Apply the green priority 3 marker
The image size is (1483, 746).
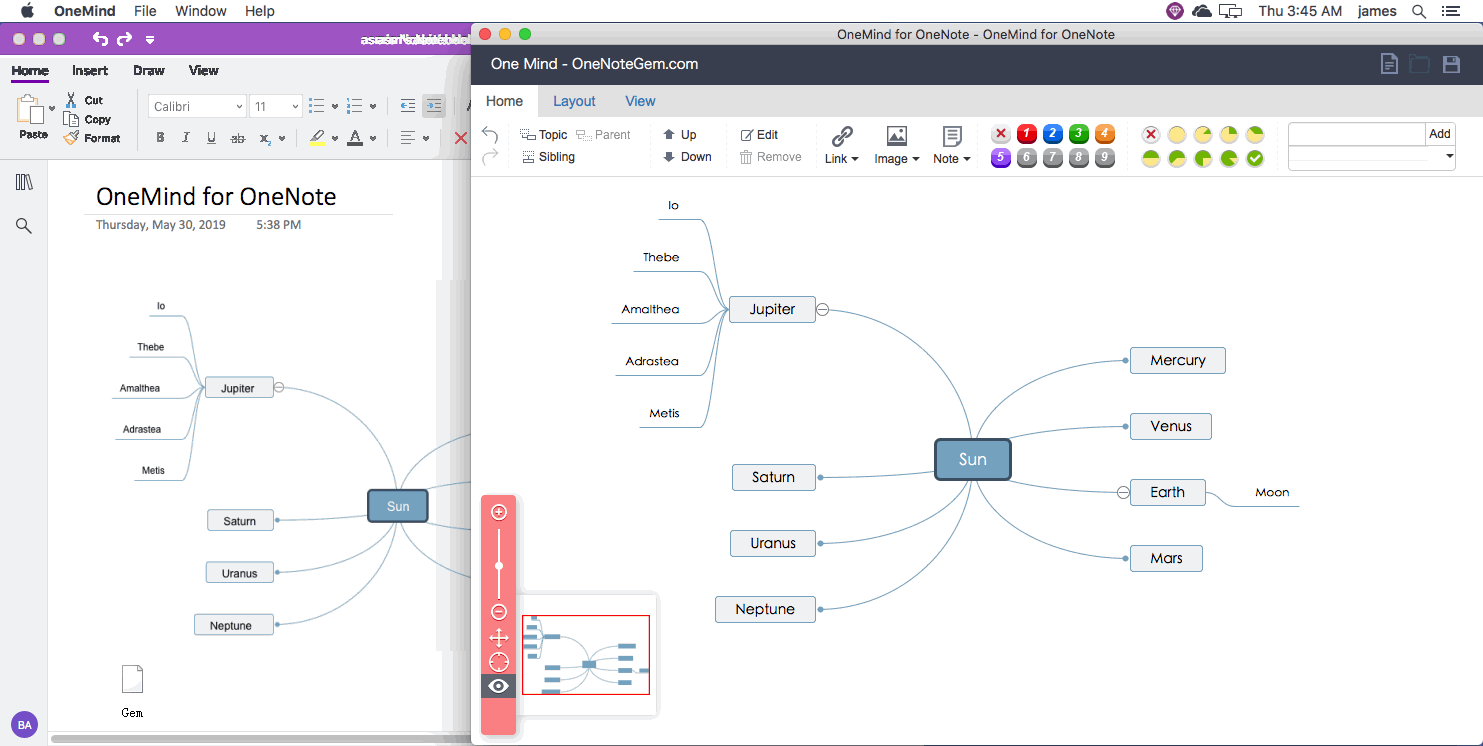click(1079, 134)
